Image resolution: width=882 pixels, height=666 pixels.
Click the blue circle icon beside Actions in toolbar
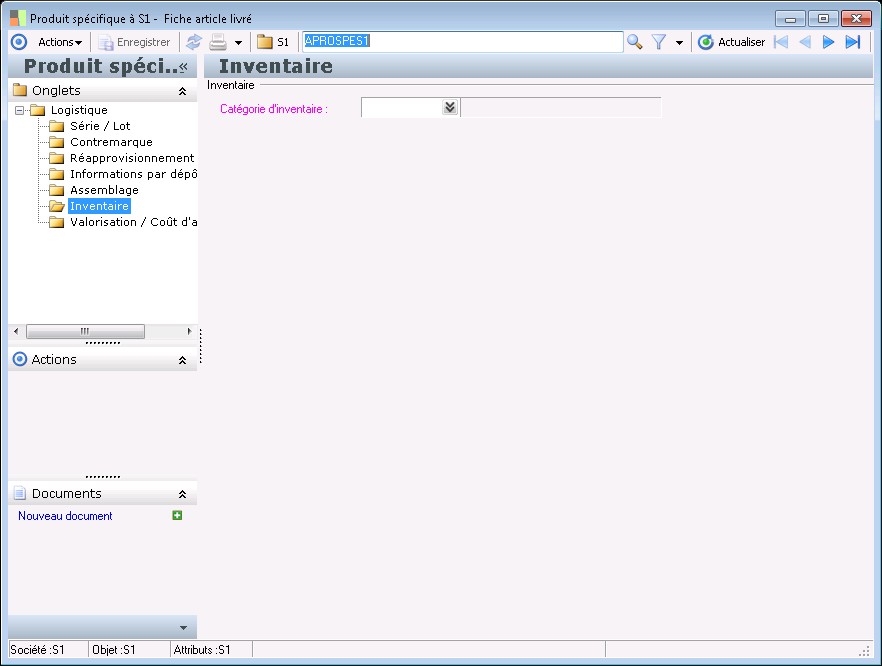coord(19,42)
